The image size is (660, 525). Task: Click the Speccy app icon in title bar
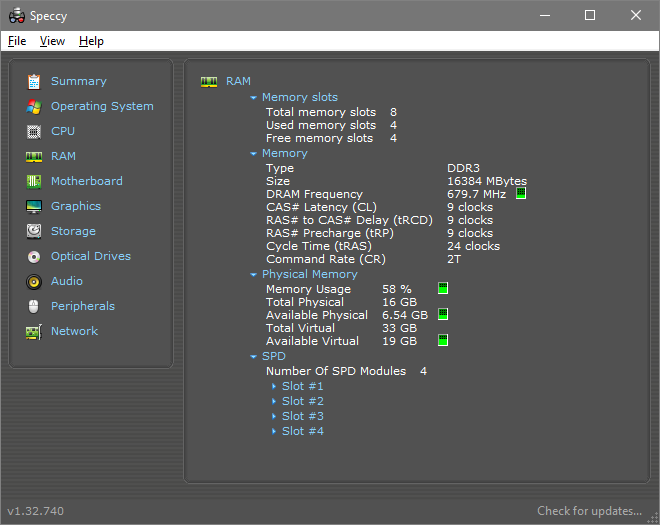[x=17, y=16]
